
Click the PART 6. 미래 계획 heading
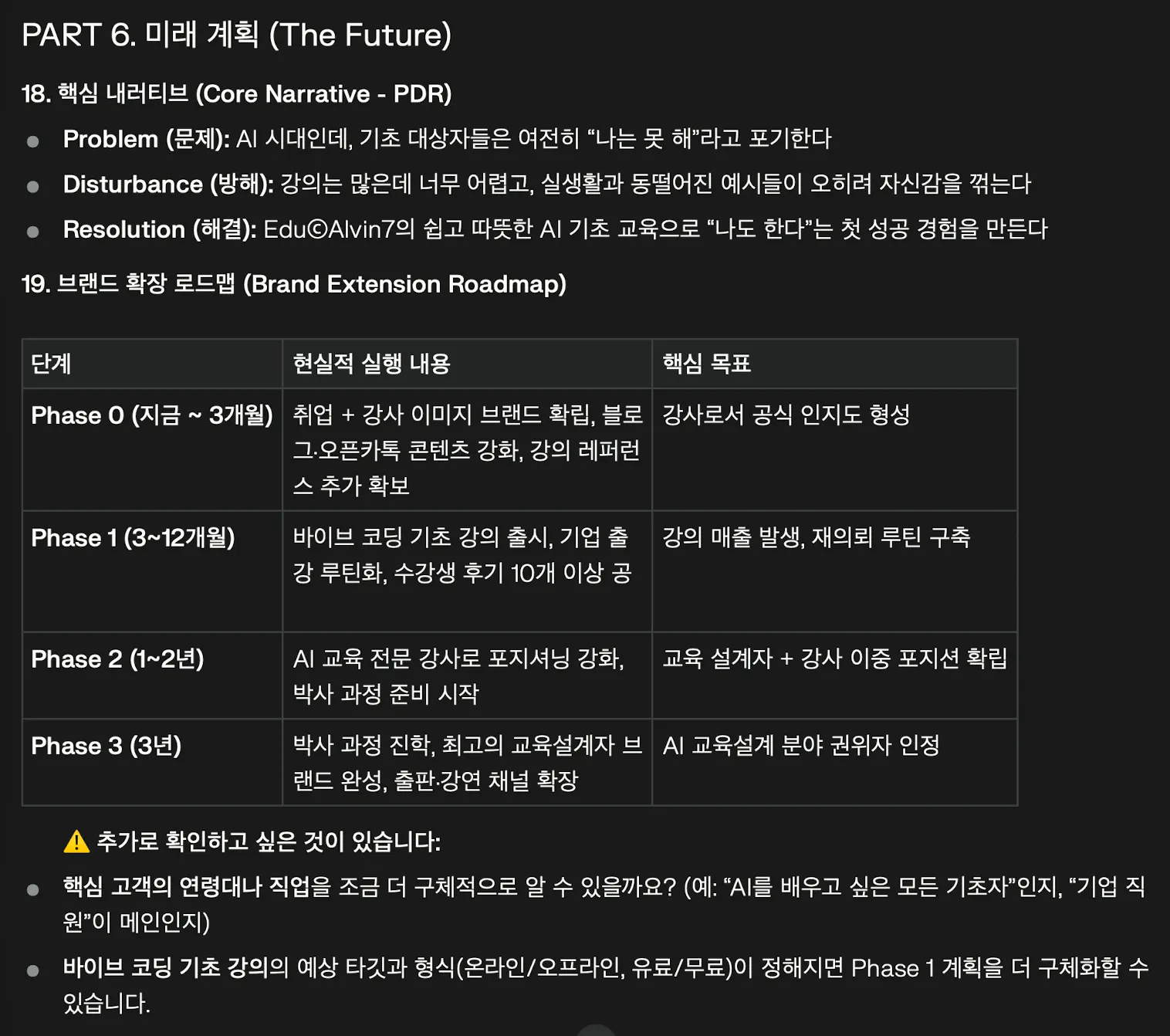[x=236, y=36]
